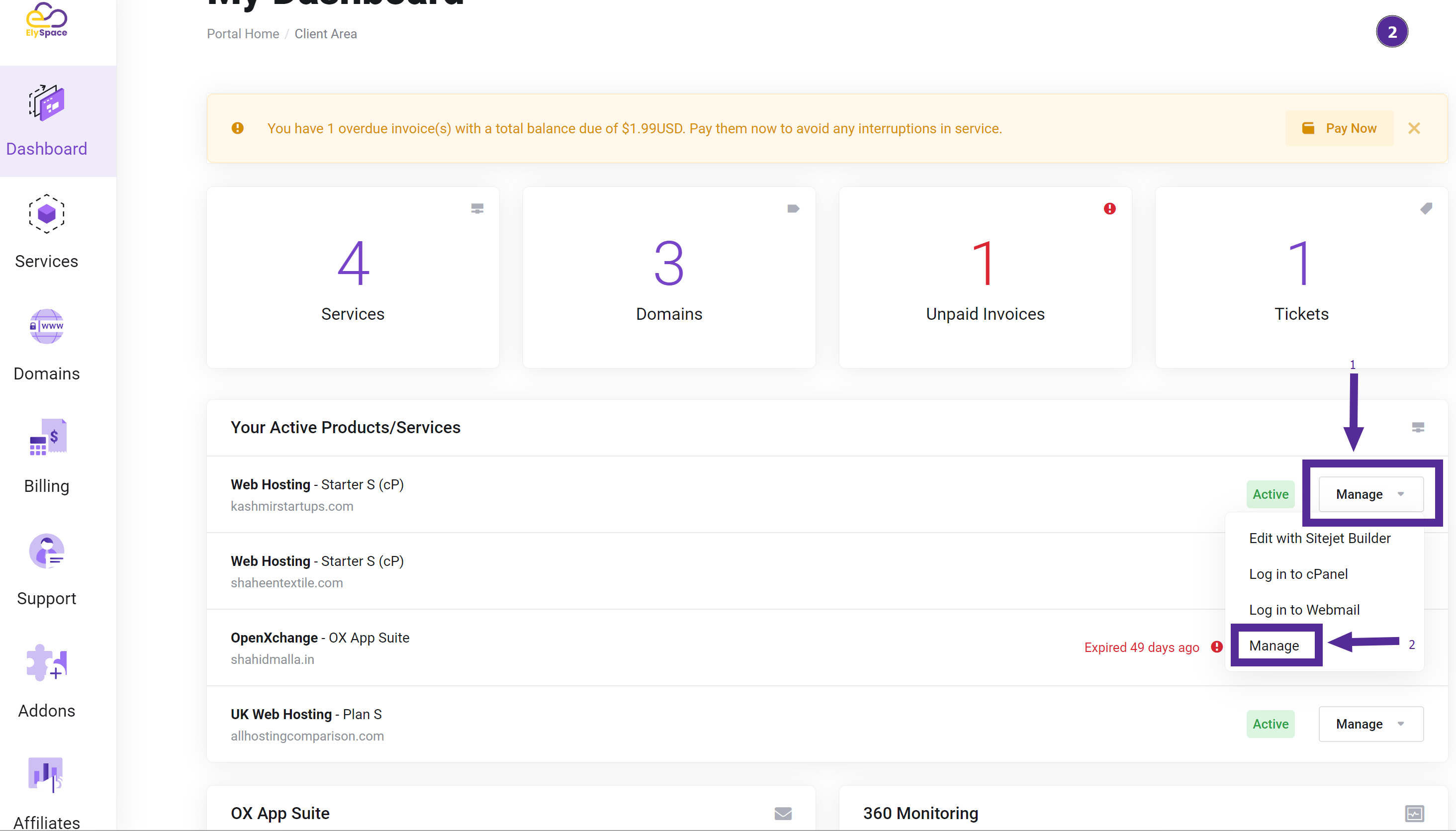The width and height of the screenshot is (1456, 831).
Task: Click envelope icon in OX App Suite panel
Action: 783,813
